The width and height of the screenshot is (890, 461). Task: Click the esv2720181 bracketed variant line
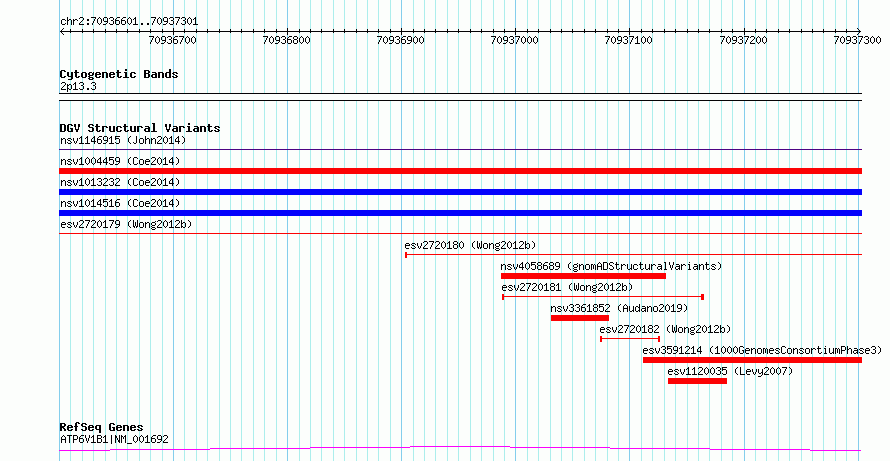pos(603,297)
